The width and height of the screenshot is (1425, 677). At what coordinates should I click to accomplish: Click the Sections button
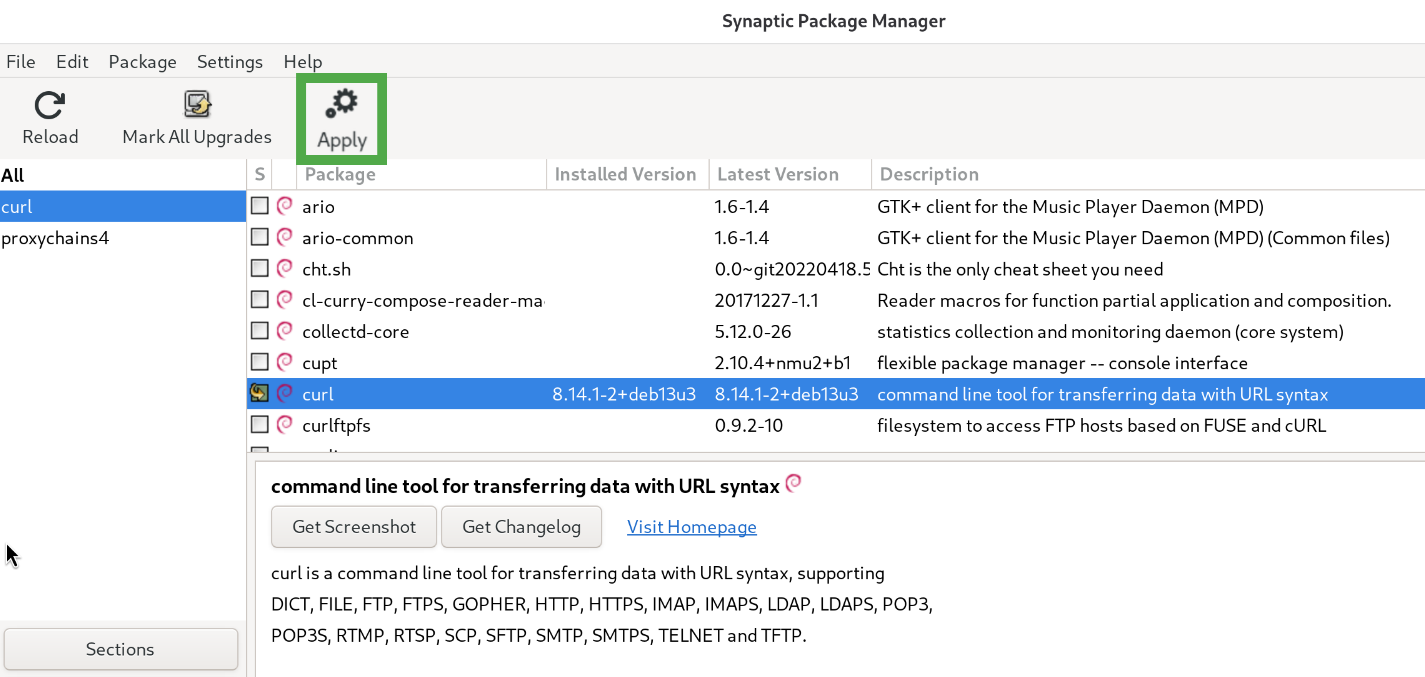click(x=120, y=649)
